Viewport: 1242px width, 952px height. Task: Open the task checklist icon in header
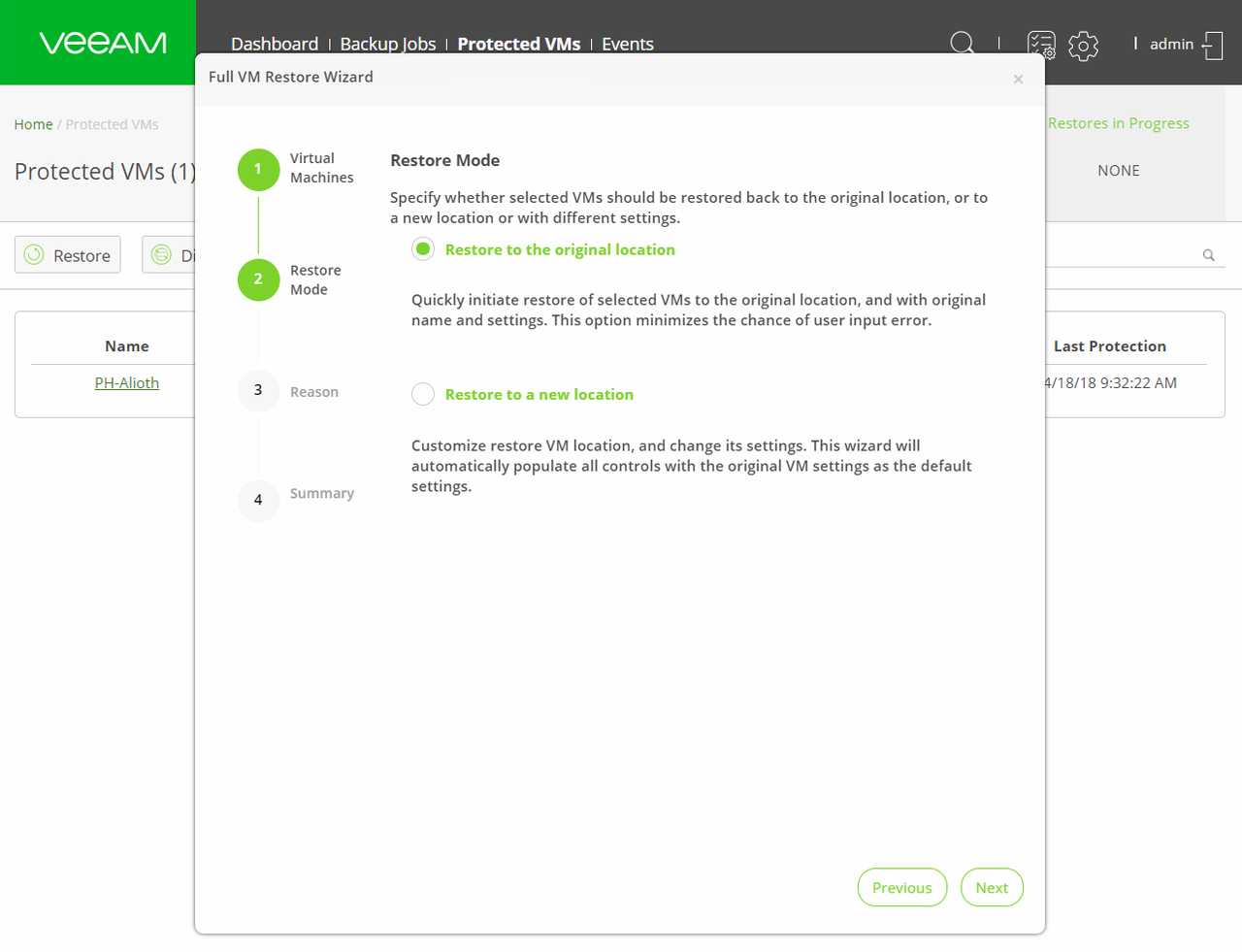(x=1041, y=45)
